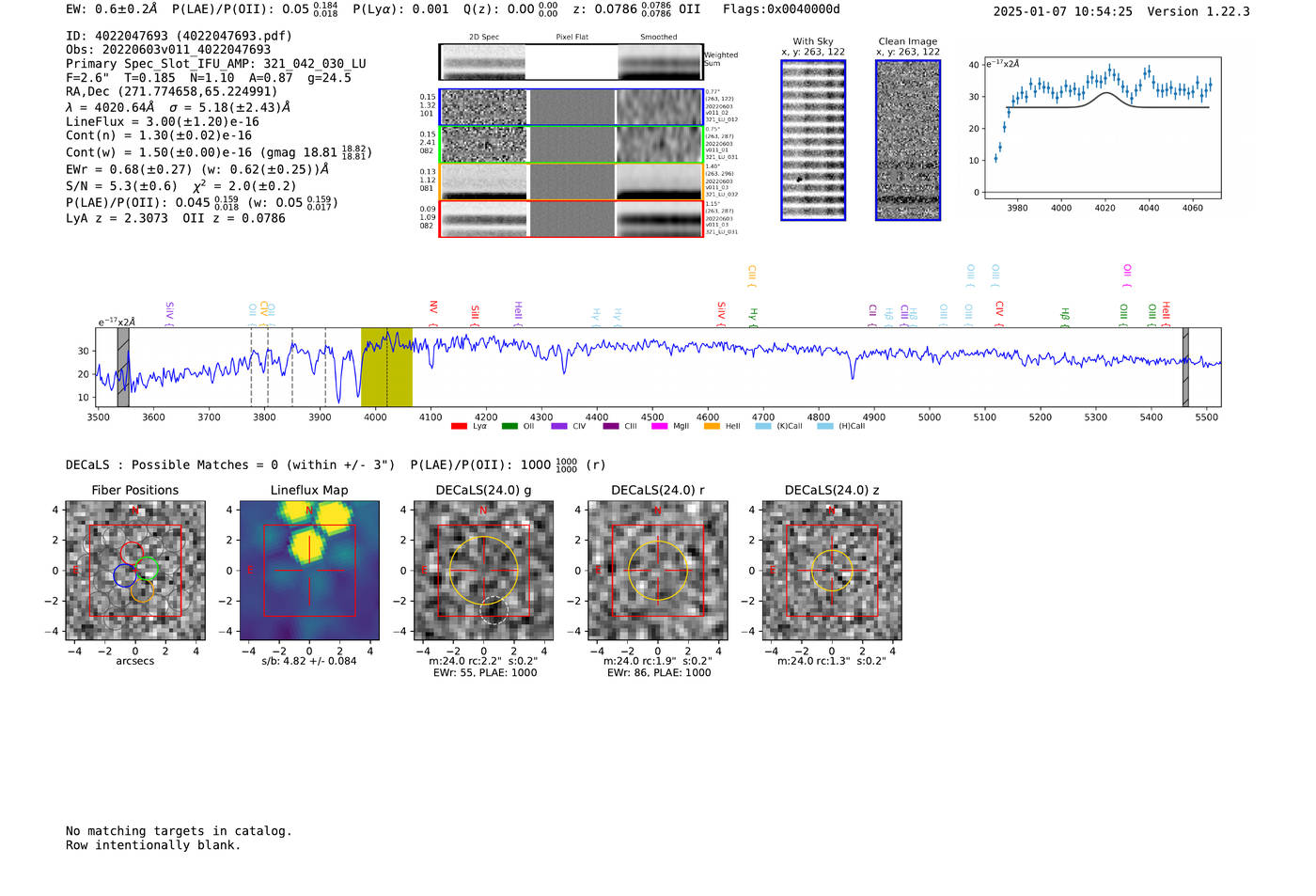
Task: Select the 2025-01-07 10:54:25 timestamp
Action: [1063, 11]
